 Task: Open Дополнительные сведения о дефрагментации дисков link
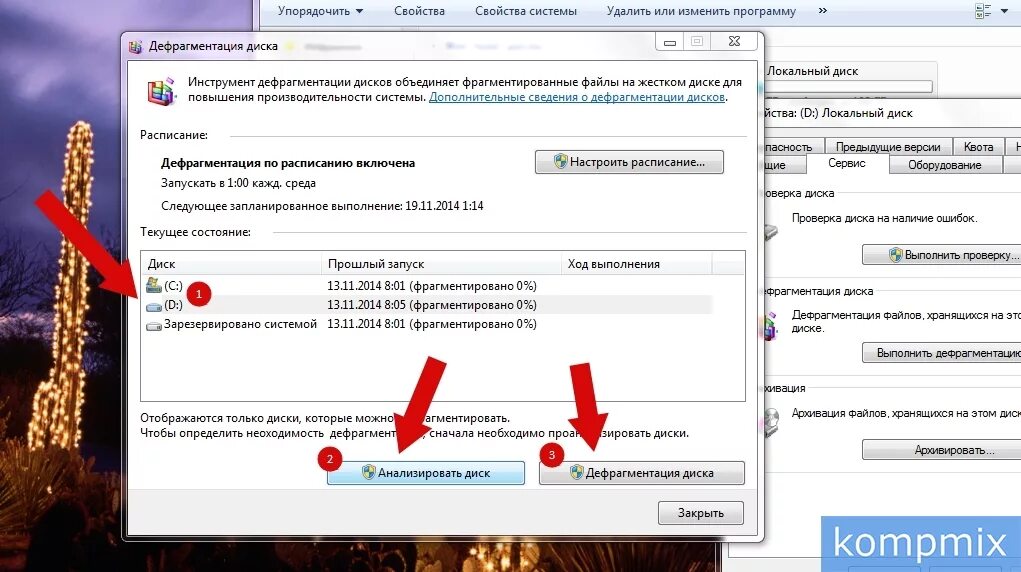[577, 97]
